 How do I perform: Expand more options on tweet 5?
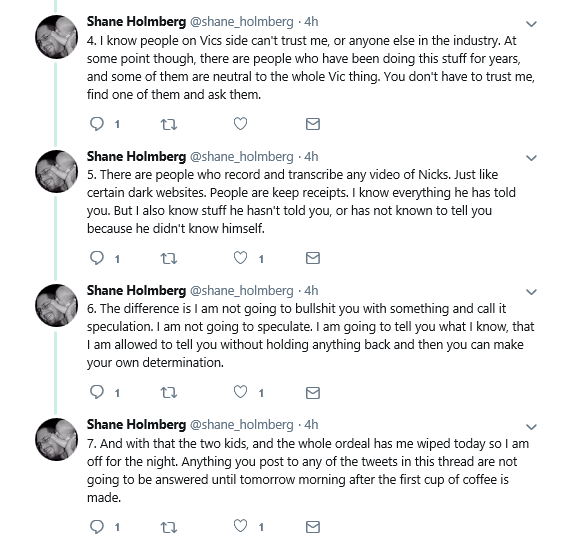531,158
